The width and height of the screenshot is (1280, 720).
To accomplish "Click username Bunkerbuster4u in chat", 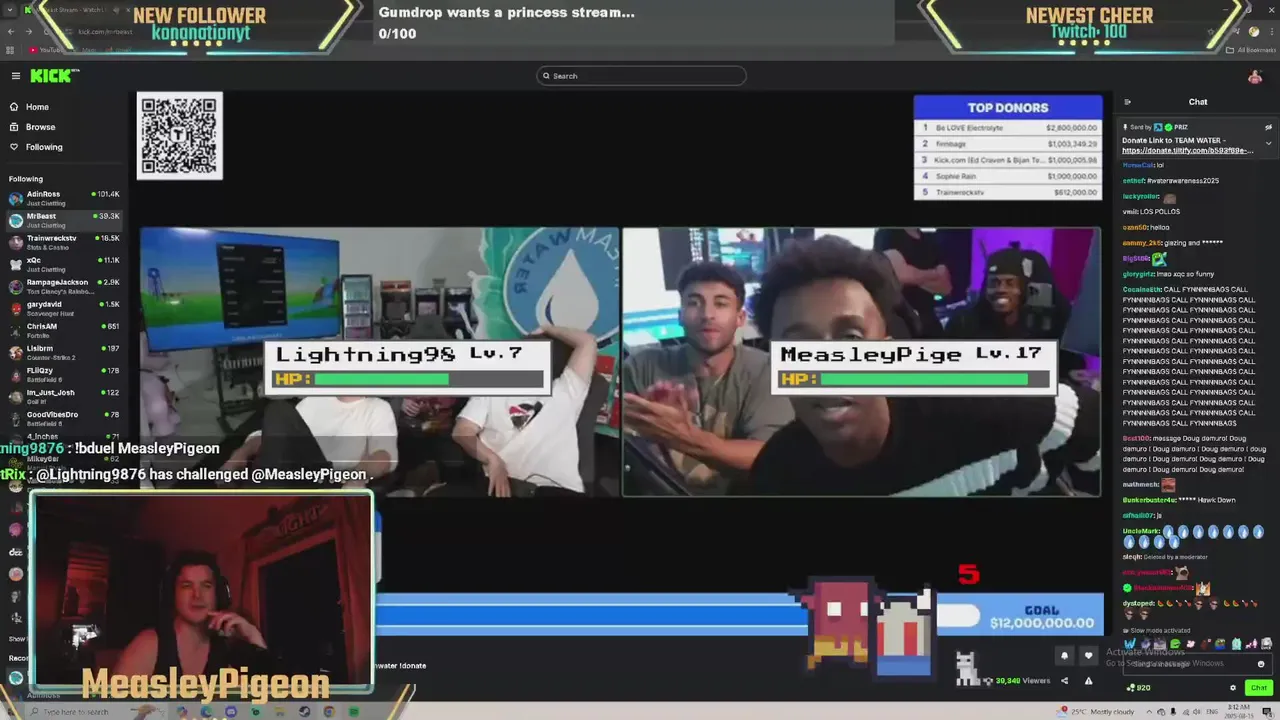I will (x=1150, y=500).
